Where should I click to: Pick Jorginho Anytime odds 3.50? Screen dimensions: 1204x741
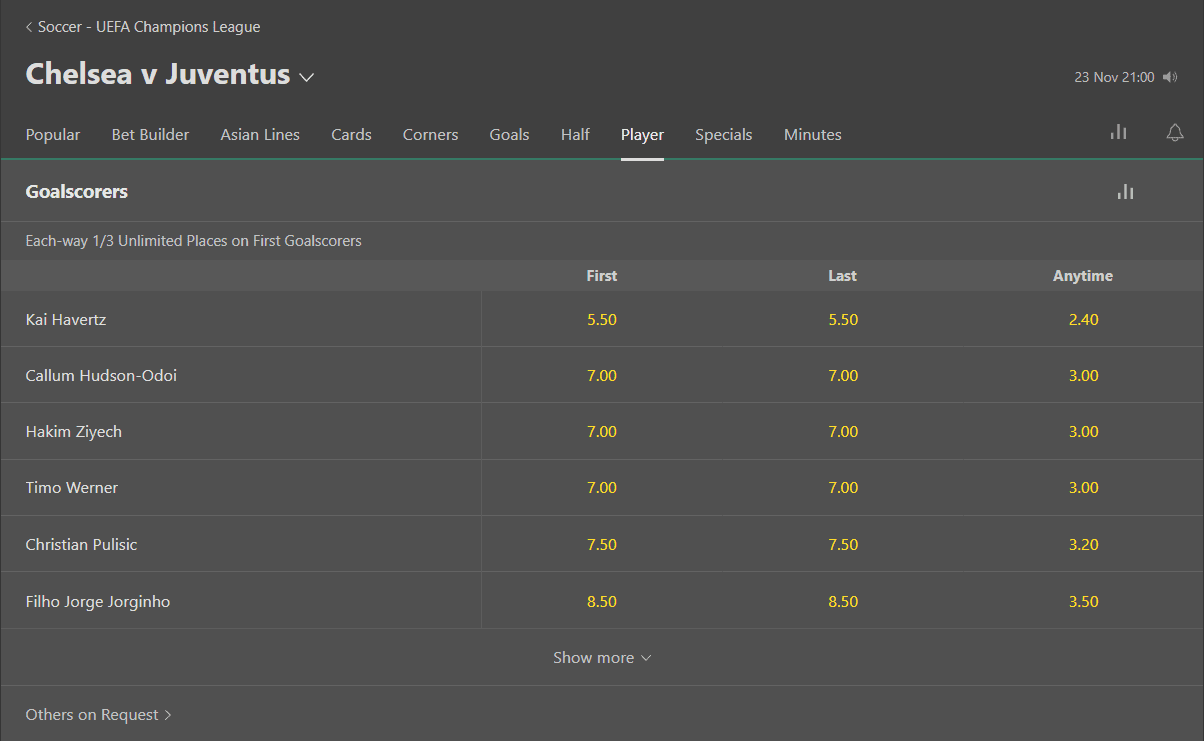(x=1083, y=602)
